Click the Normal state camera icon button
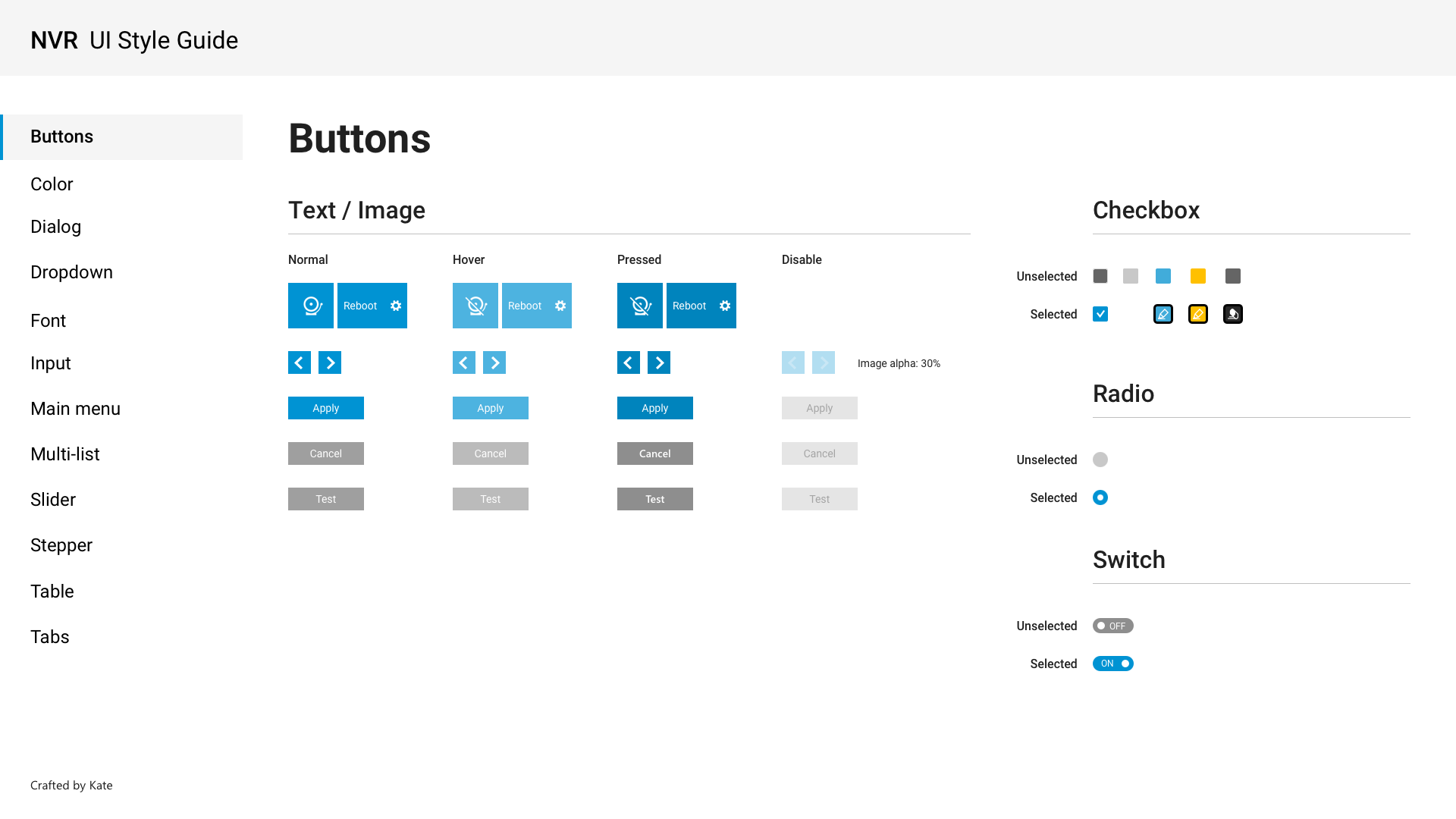This screenshot has width=1456, height=819. (x=311, y=306)
